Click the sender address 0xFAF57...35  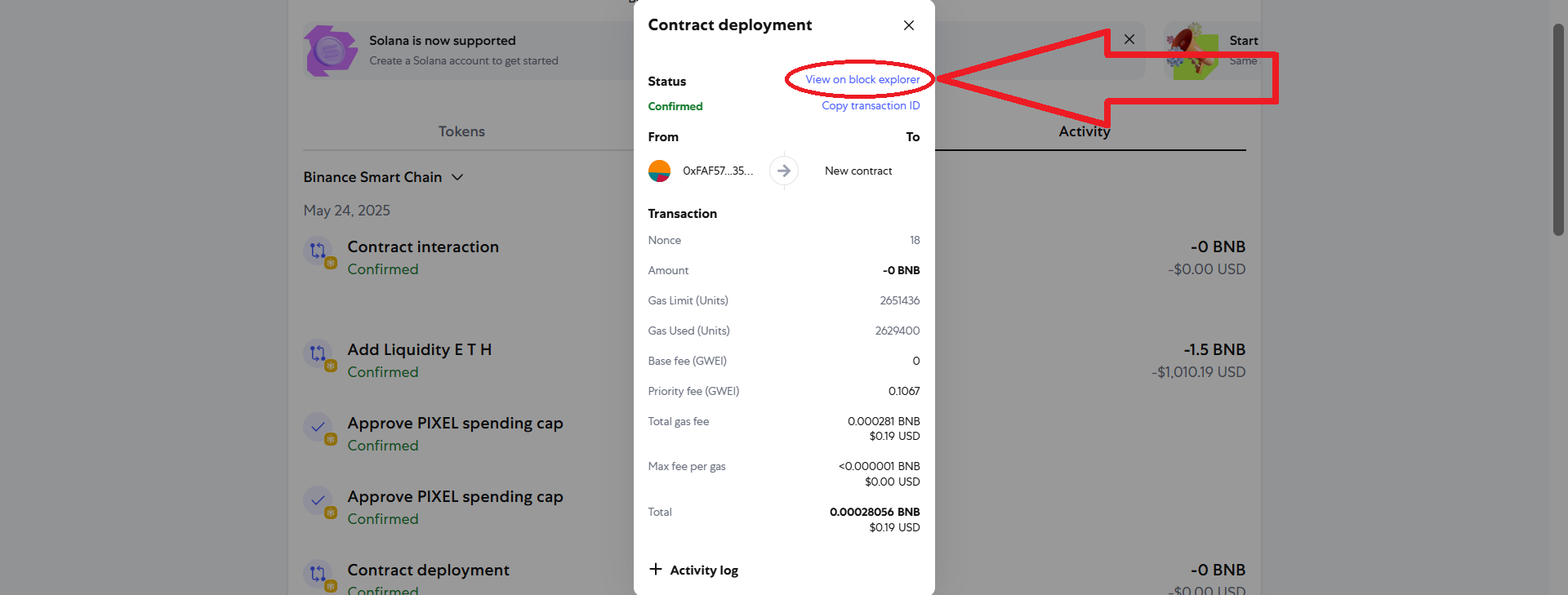point(717,171)
